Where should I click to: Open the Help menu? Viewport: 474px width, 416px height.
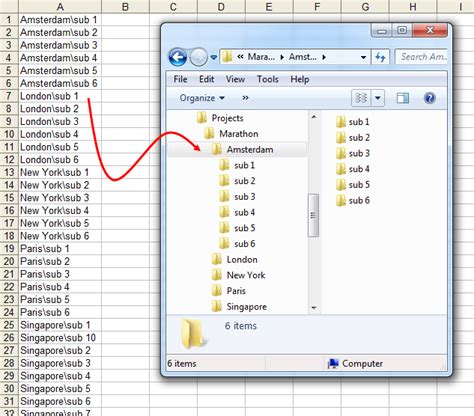(300, 79)
